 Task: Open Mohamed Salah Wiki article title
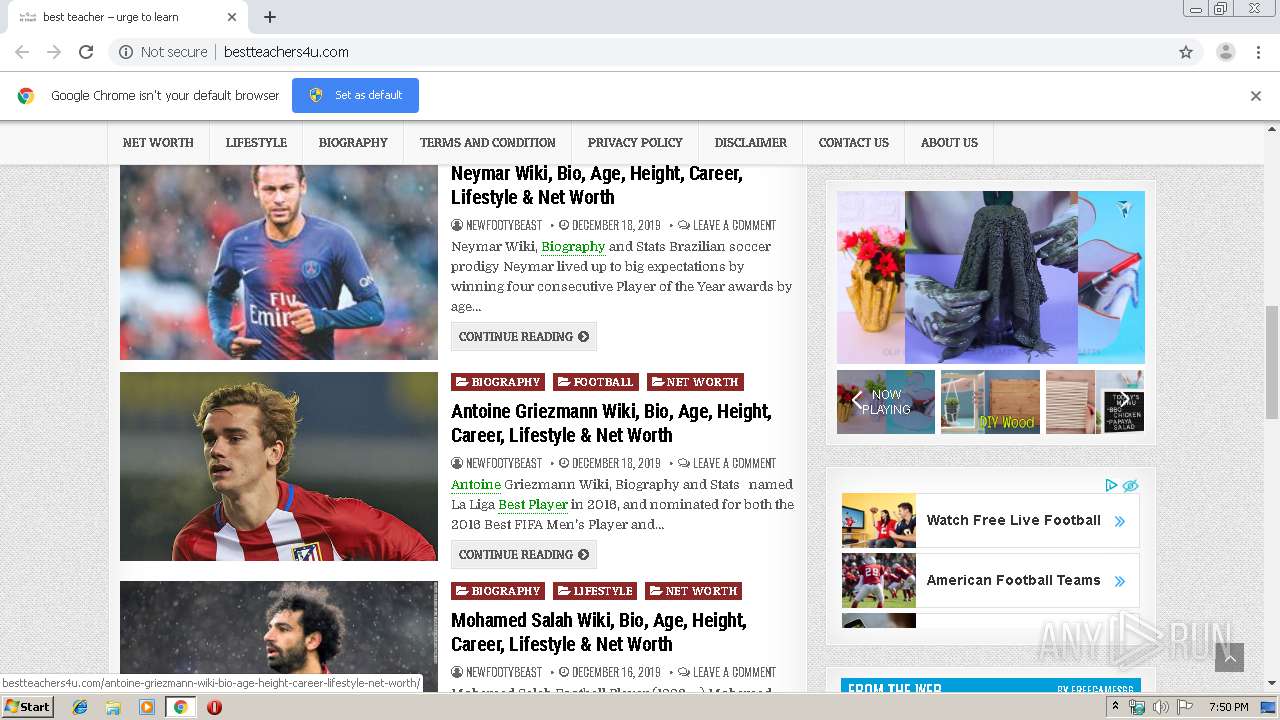599,632
